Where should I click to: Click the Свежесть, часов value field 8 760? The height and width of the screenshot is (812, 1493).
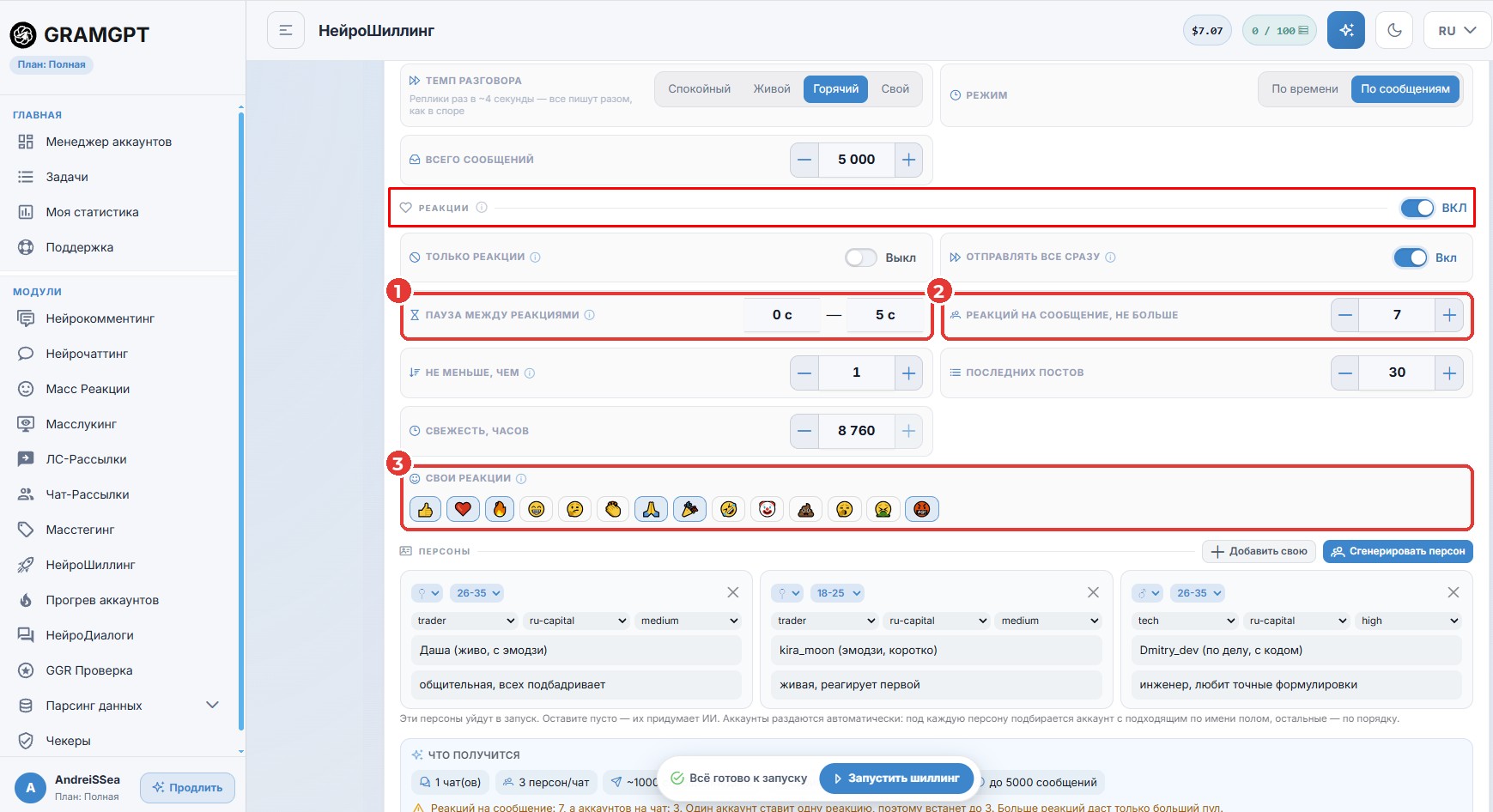[x=856, y=431]
